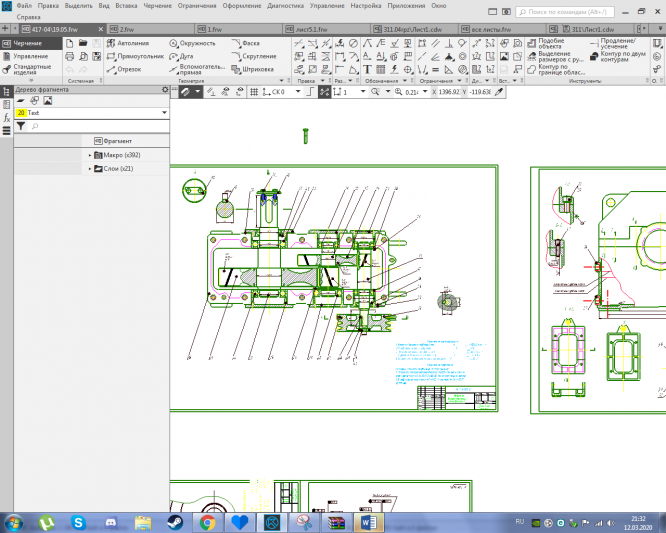
Task: Click Контур по двум контурам button
Action: 618,57
